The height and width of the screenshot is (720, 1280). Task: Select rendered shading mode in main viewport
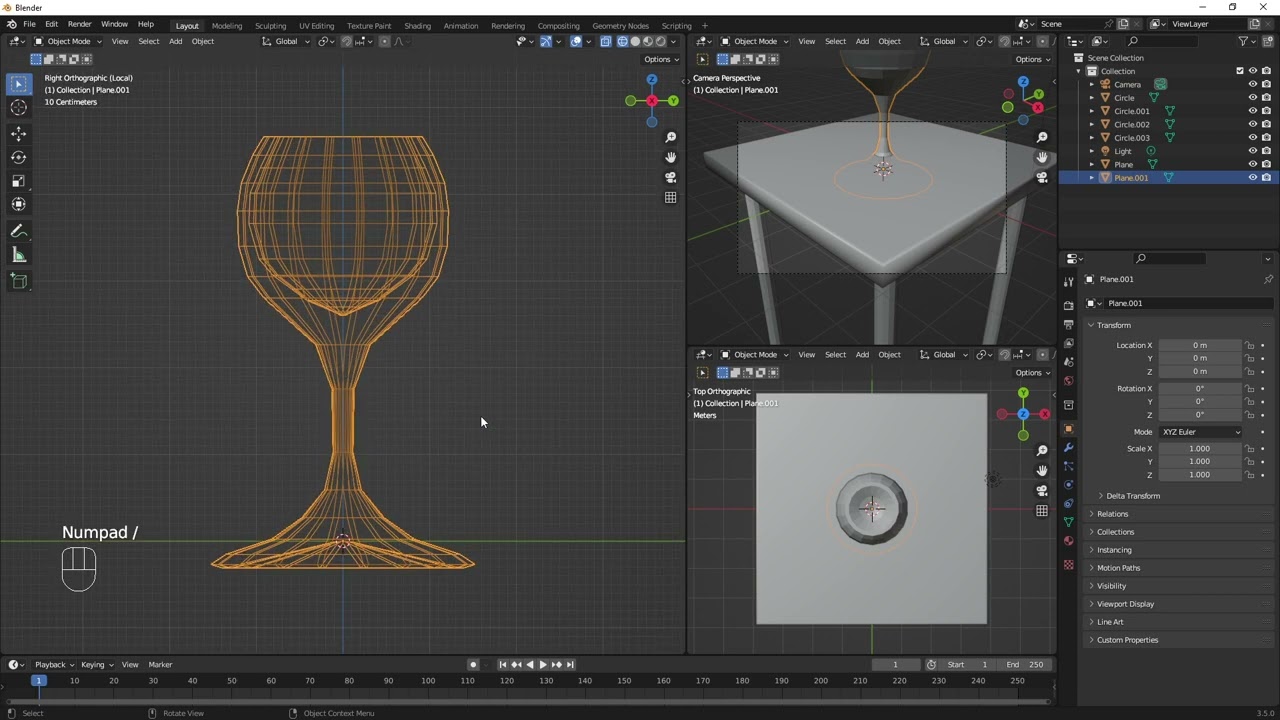pyautogui.click(x=661, y=42)
